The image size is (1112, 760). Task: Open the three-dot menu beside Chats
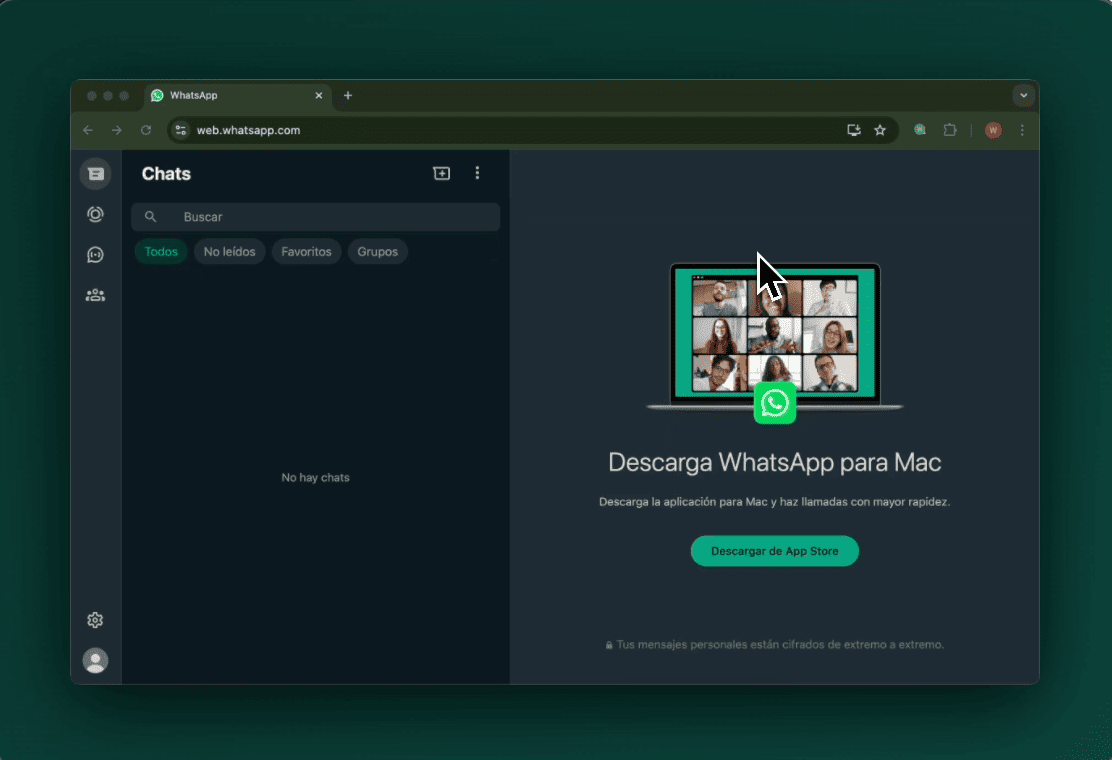point(477,173)
